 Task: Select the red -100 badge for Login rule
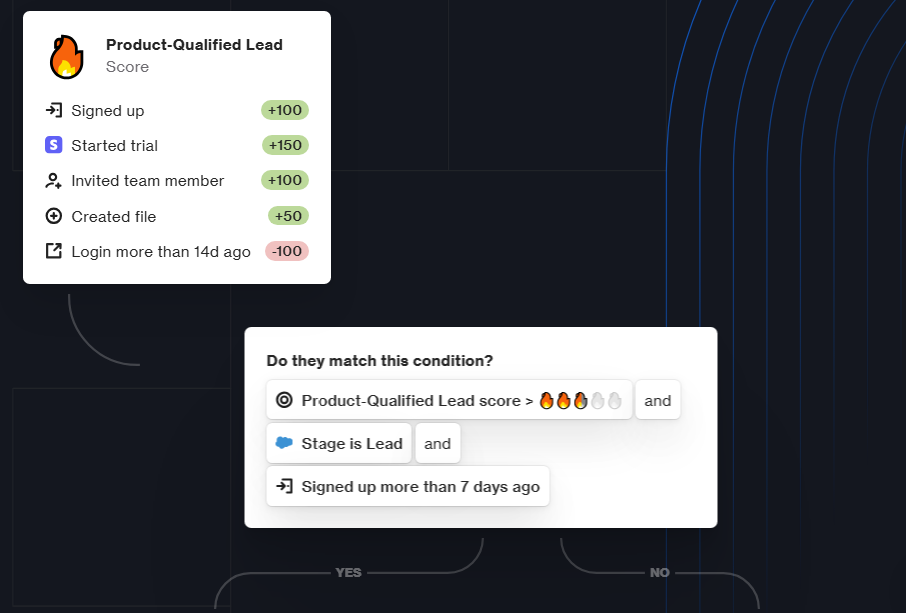(287, 251)
